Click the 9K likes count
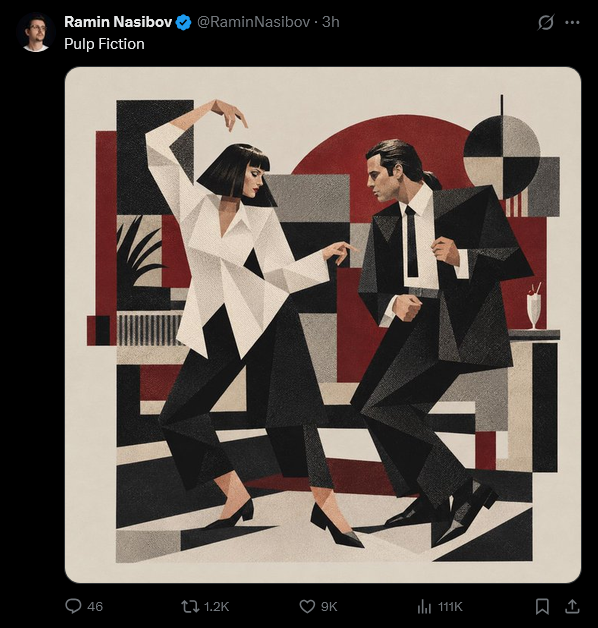598x628 pixels. tap(329, 606)
